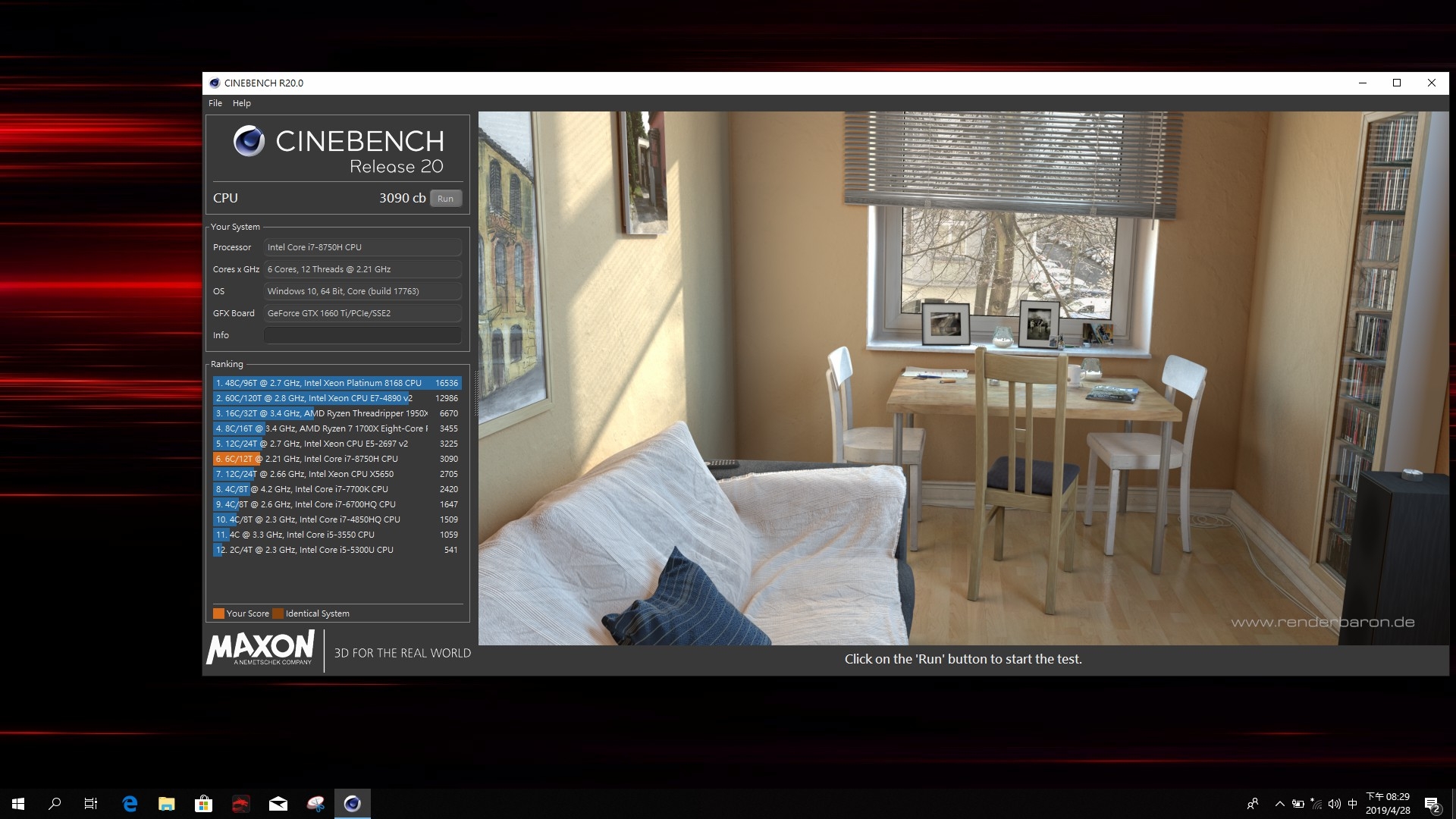This screenshot has width=1456, height=819.
Task: Open the Action Center notifications icon
Action: click(1432, 804)
